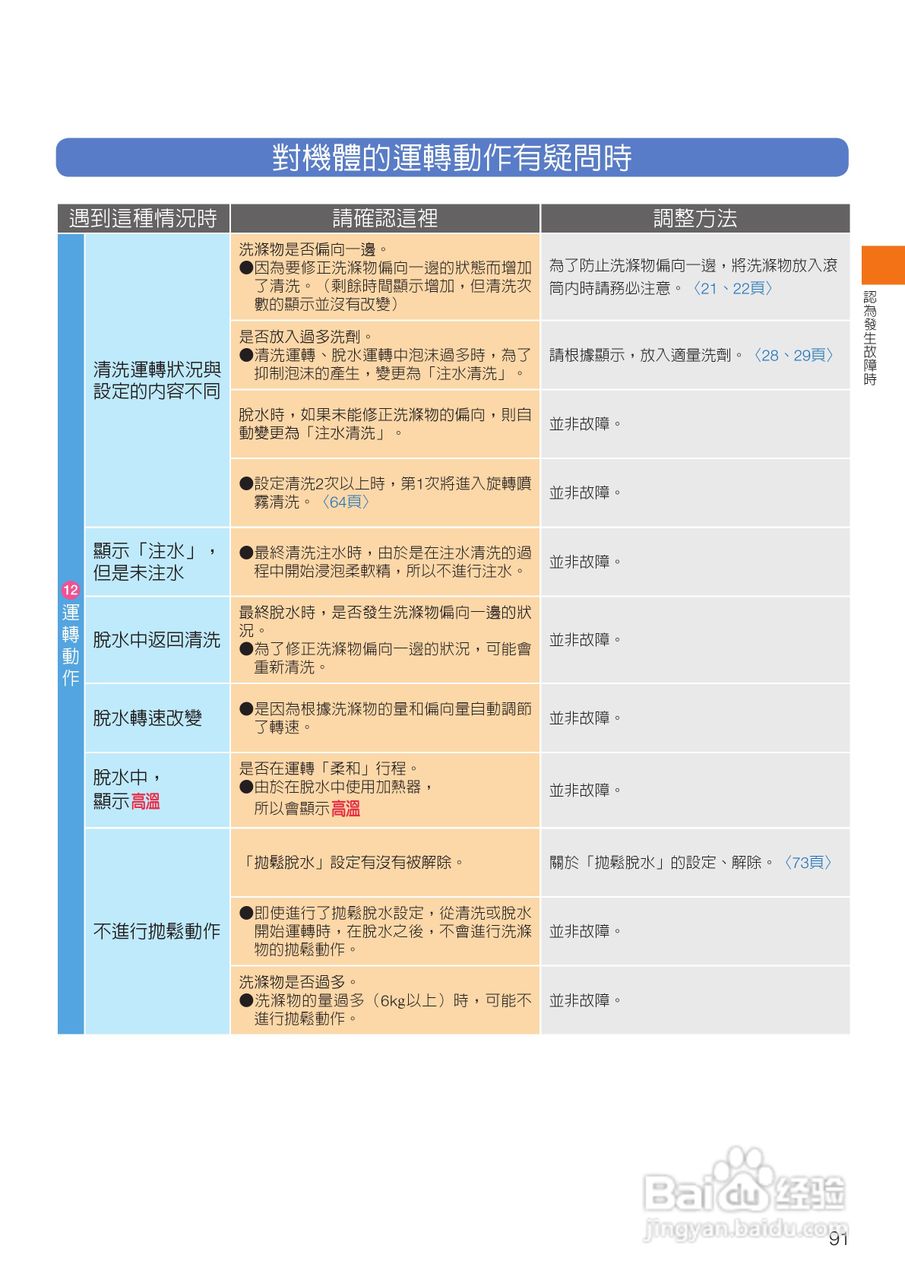Viewport: 905px width, 1280px height.
Task: Click the 〈21、22頁〉 page reference
Action: click(732, 288)
